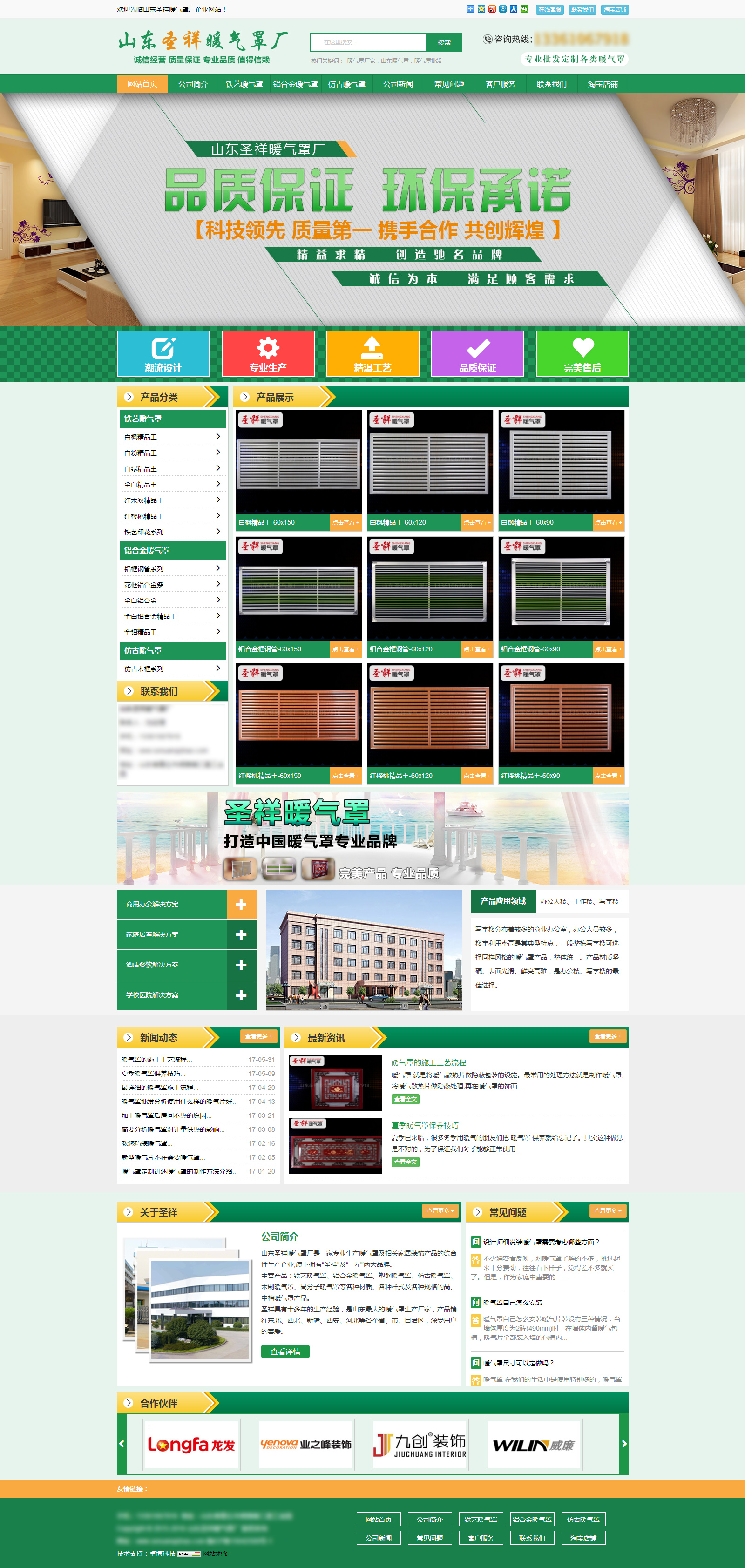Click the phone hotline icon
745x1568 pixels.
tap(488, 40)
